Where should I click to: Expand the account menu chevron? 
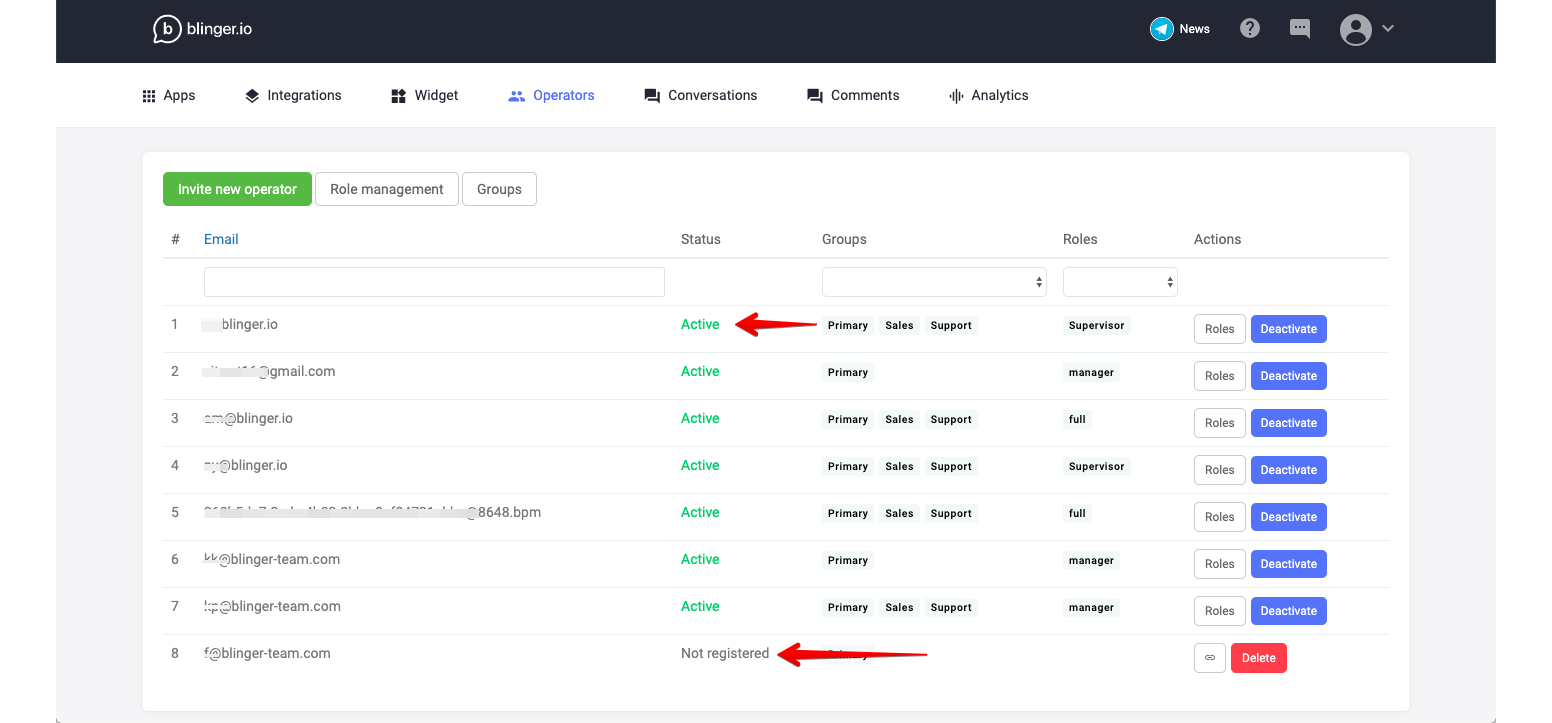point(1388,28)
